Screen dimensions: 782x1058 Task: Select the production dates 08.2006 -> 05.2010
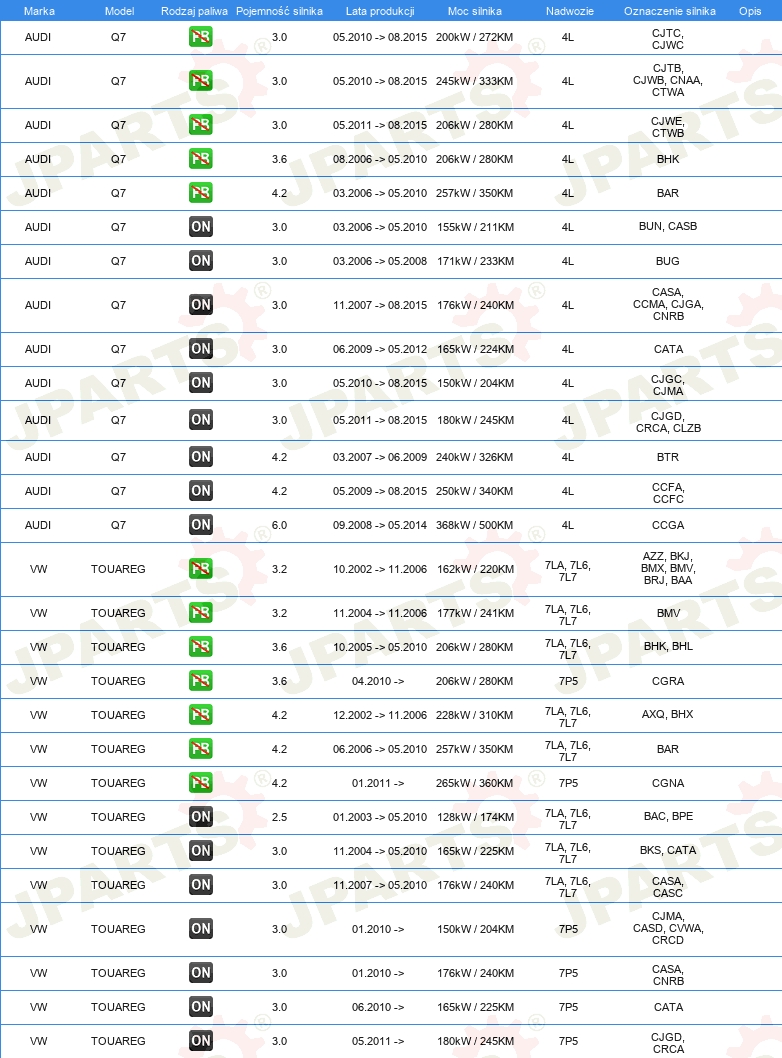pyautogui.click(x=380, y=159)
